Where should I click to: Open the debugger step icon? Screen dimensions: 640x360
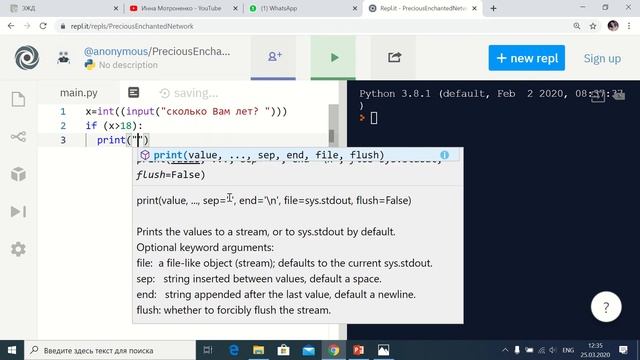pyautogui.click(x=18, y=211)
